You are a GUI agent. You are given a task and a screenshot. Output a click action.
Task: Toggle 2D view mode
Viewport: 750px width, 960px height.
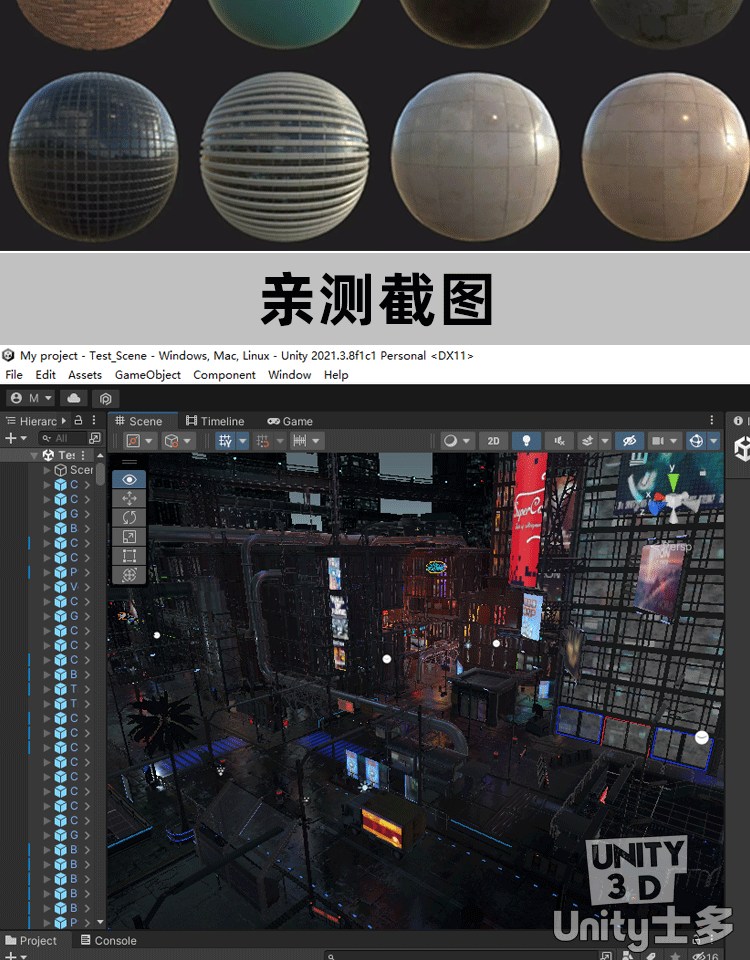pyautogui.click(x=493, y=441)
